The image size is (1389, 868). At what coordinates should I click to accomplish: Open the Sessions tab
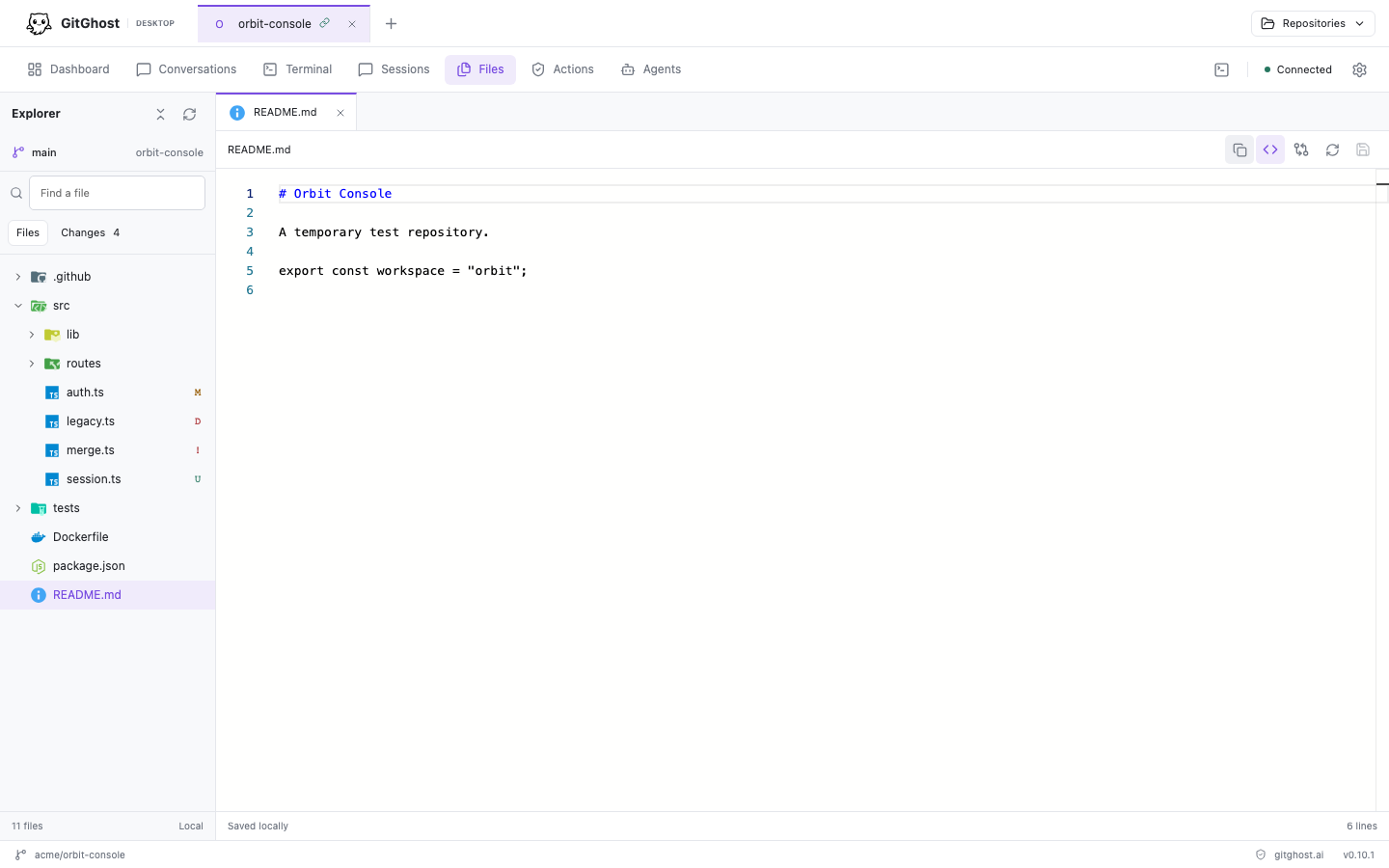click(x=394, y=69)
